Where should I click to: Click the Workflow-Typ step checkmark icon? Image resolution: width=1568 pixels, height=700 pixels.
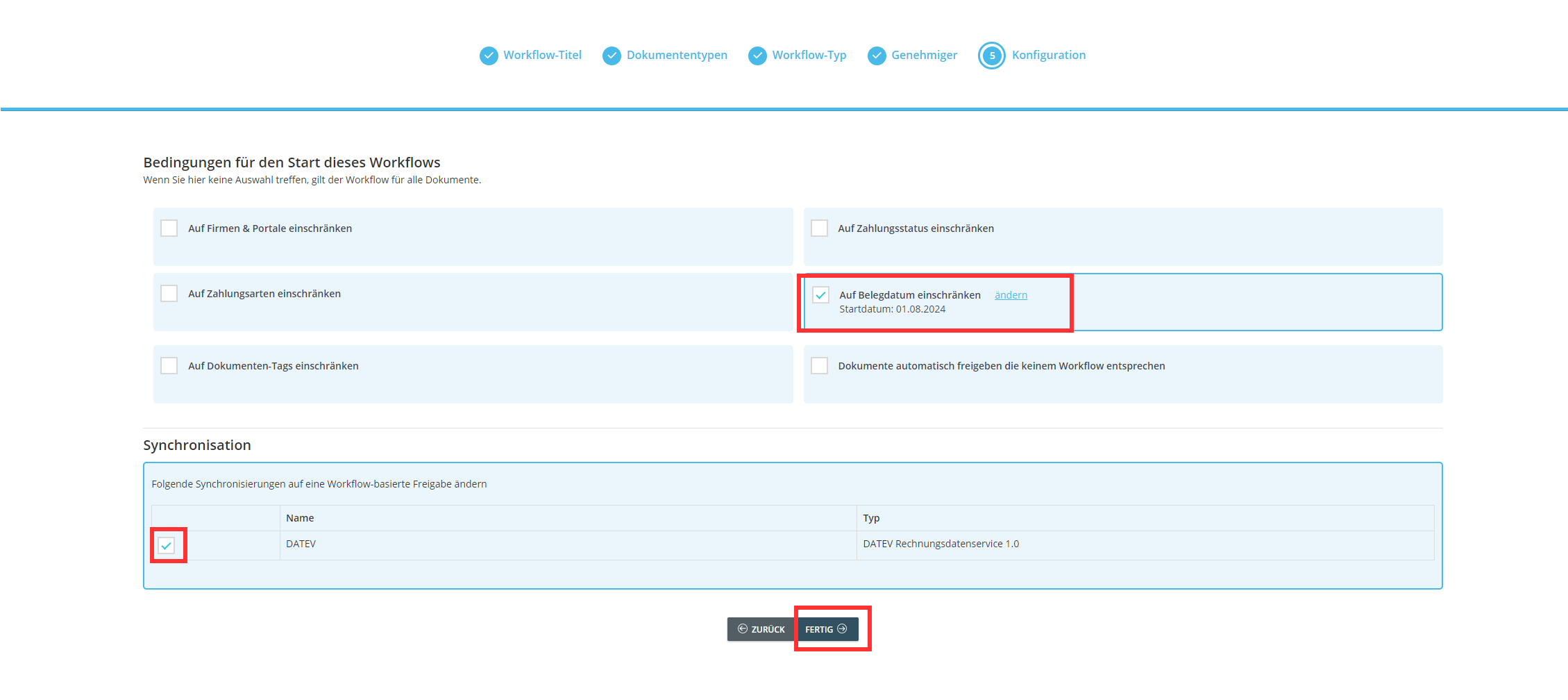(x=757, y=56)
